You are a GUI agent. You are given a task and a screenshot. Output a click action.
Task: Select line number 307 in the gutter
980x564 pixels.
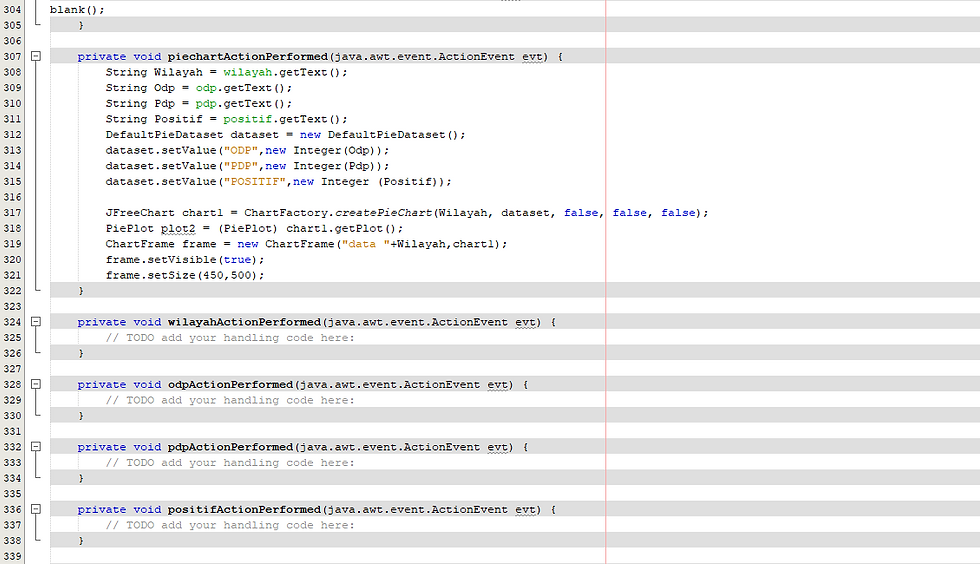click(x=12, y=56)
